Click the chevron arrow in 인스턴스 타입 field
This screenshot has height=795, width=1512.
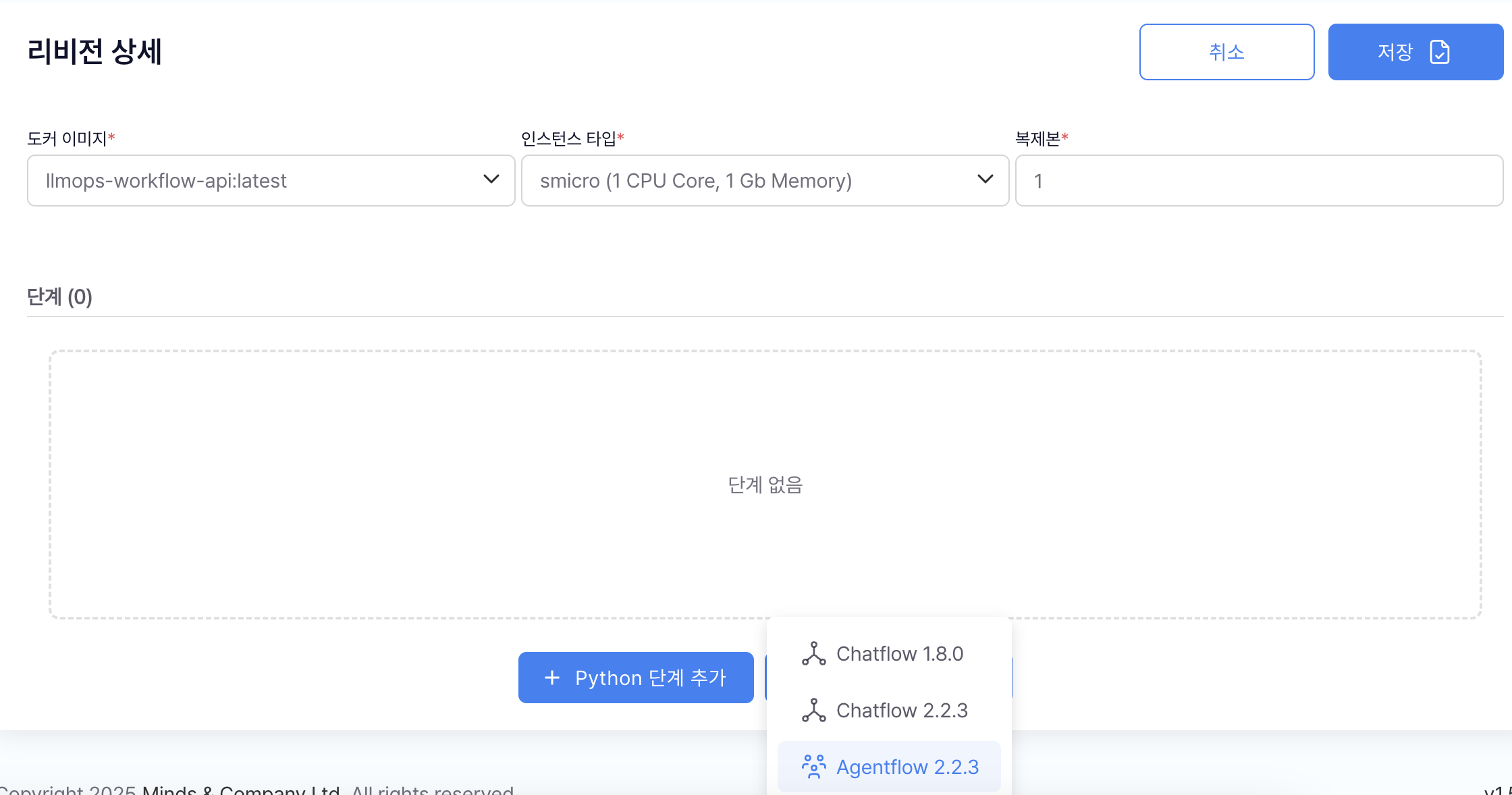[x=986, y=180]
